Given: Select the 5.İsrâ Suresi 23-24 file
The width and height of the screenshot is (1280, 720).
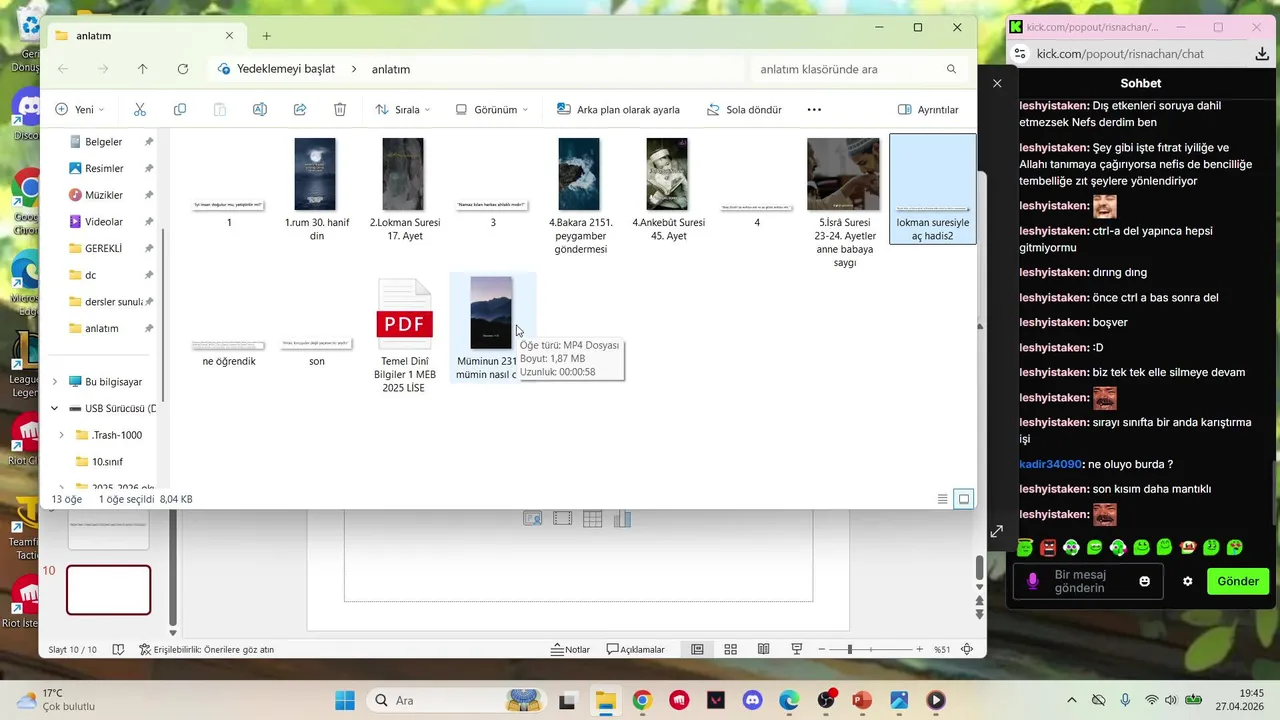Looking at the screenshot, I should tap(844, 203).
